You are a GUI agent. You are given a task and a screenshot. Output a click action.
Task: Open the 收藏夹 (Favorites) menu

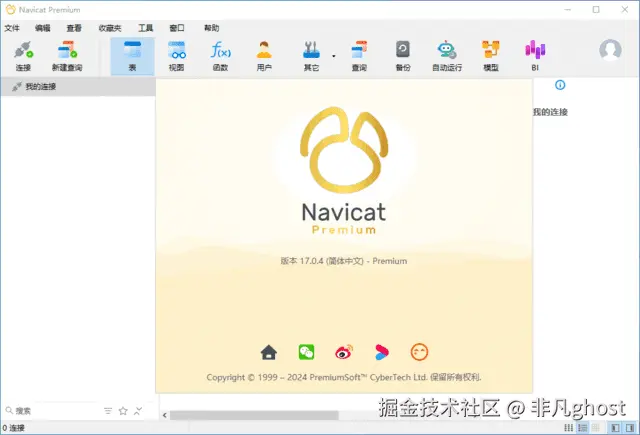pos(110,28)
